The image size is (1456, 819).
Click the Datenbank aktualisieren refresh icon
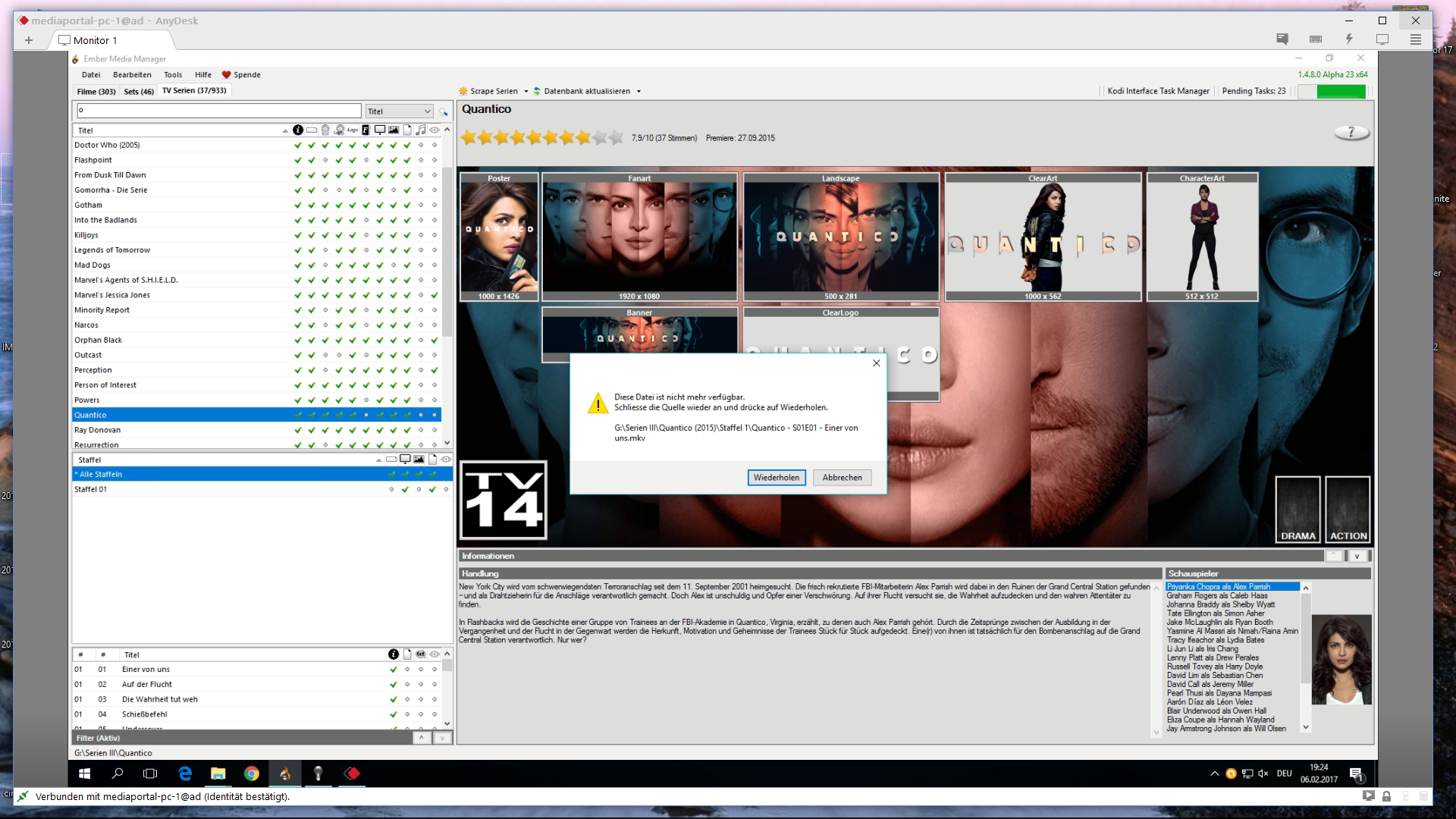[x=537, y=91]
